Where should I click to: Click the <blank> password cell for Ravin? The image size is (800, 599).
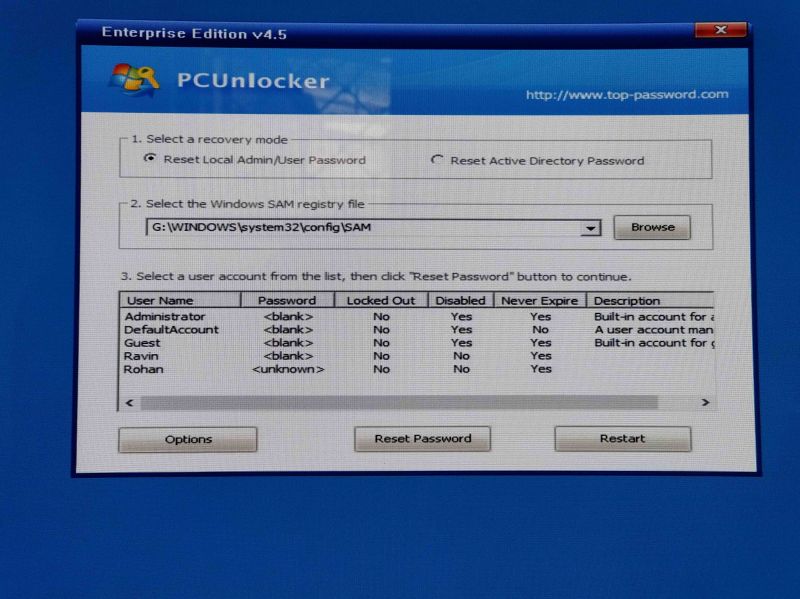point(288,356)
